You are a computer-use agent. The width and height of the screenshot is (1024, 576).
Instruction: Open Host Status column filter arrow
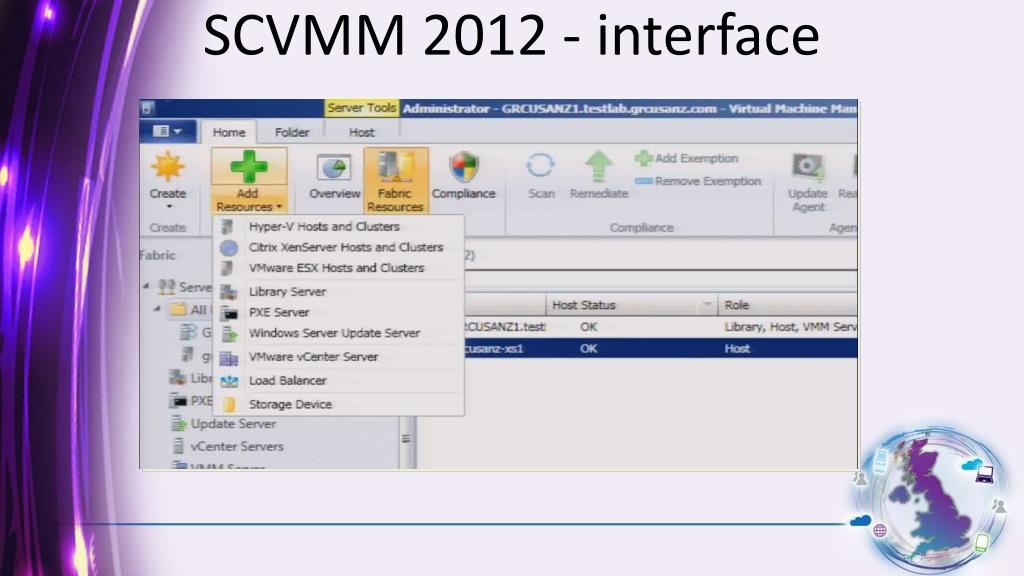pyautogui.click(x=706, y=305)
